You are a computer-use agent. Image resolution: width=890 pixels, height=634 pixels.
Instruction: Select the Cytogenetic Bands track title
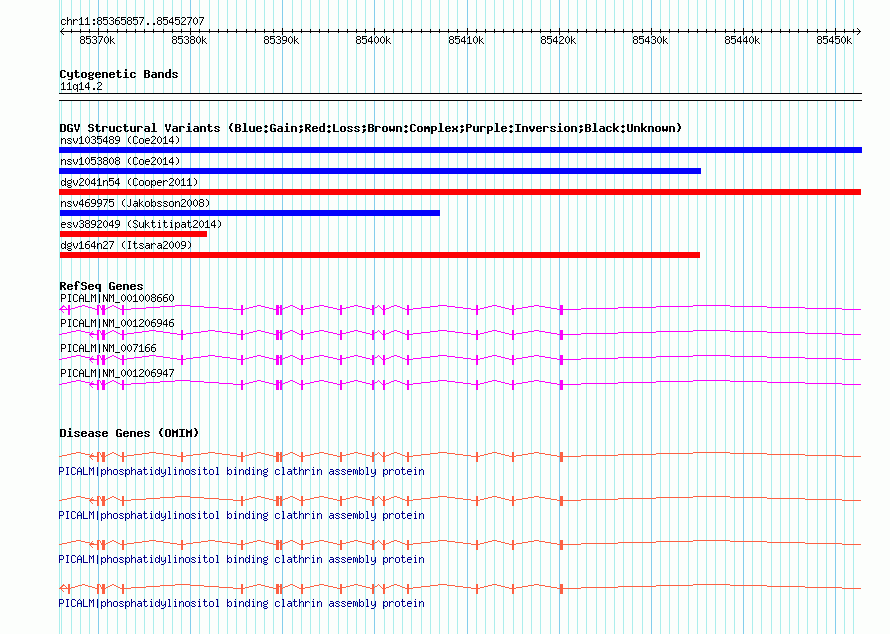point(119,74)
